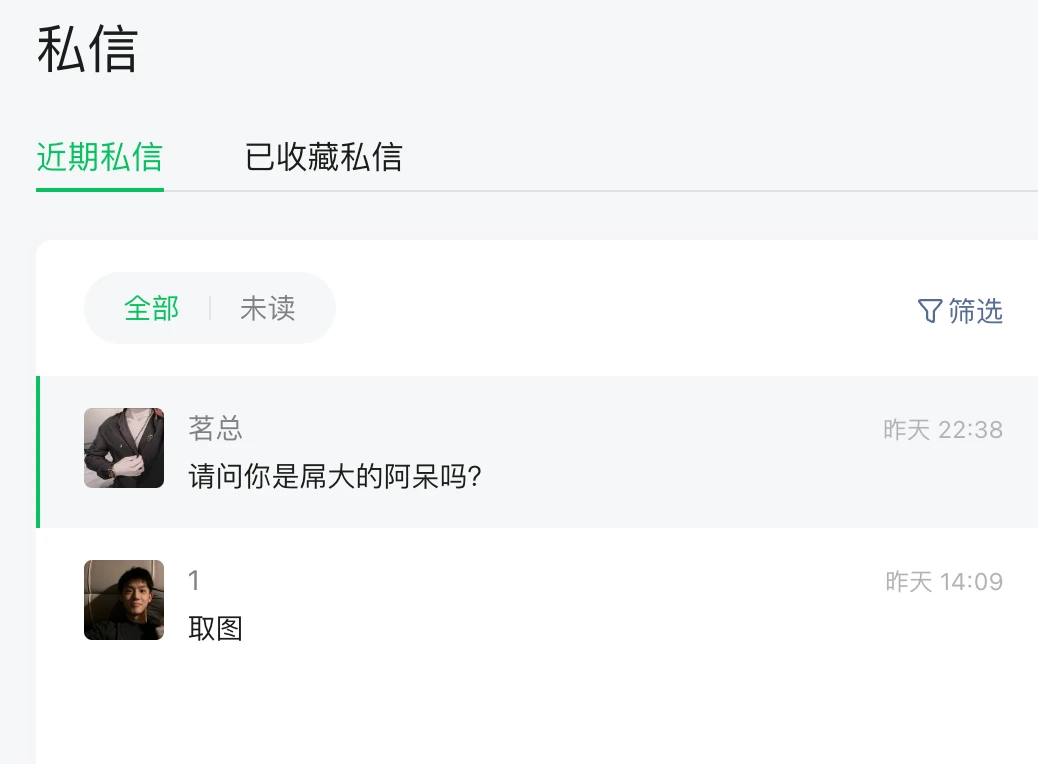Viewport: 1038px width, 764px height.
Task: Click the sender name 1
Action: pos(195,580)
